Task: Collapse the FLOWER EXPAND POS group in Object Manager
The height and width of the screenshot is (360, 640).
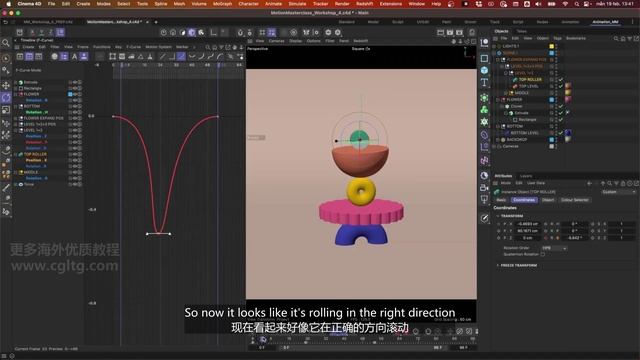Action: (498, 60)
